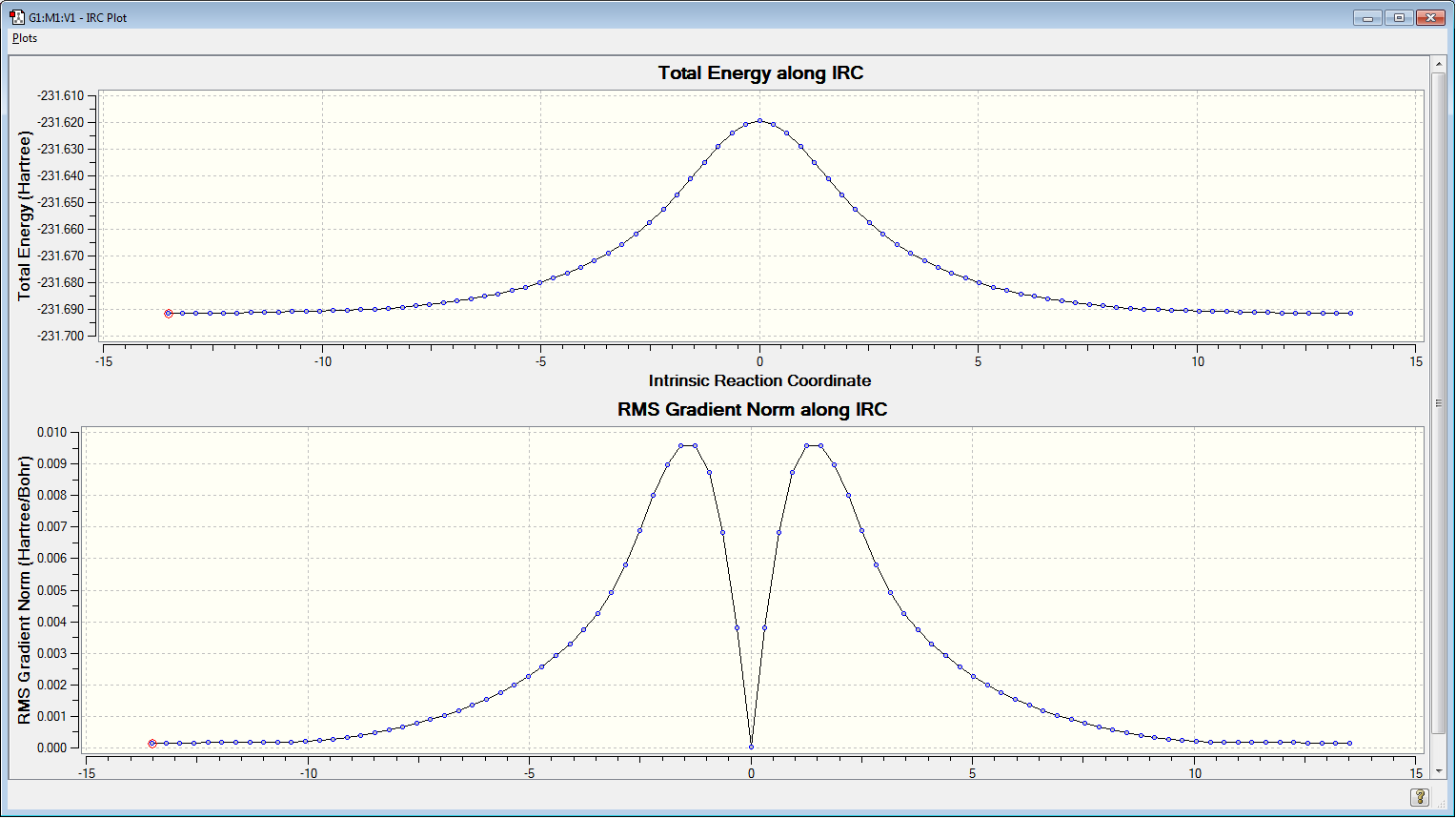The height and width of the screenshot is (819, 1456).
Task: Select the last point at the gradient curve's right end
Action: pos(1349,743)
